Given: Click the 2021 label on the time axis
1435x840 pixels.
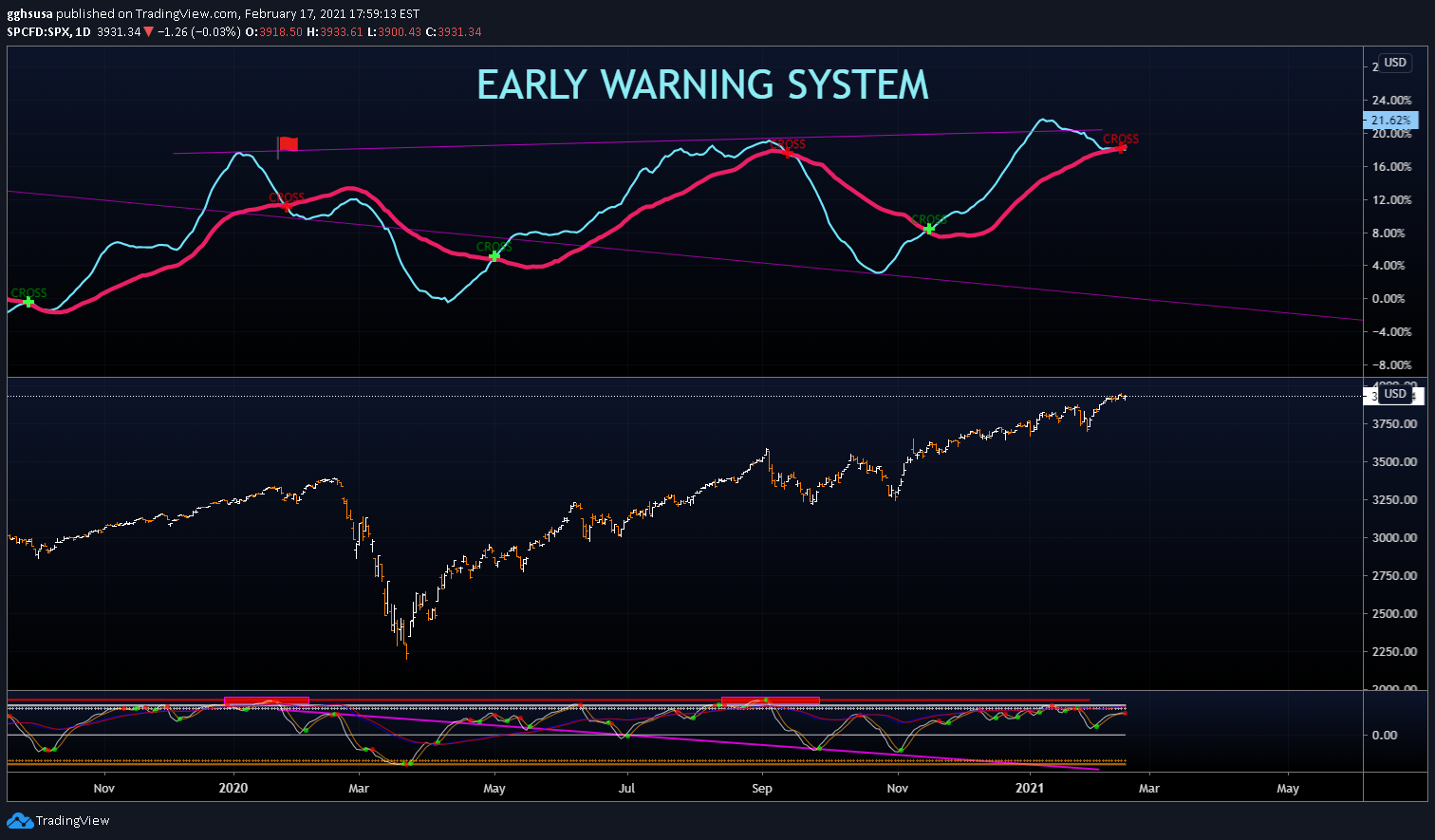Looking at the screenshot, I should [1030, 788].
